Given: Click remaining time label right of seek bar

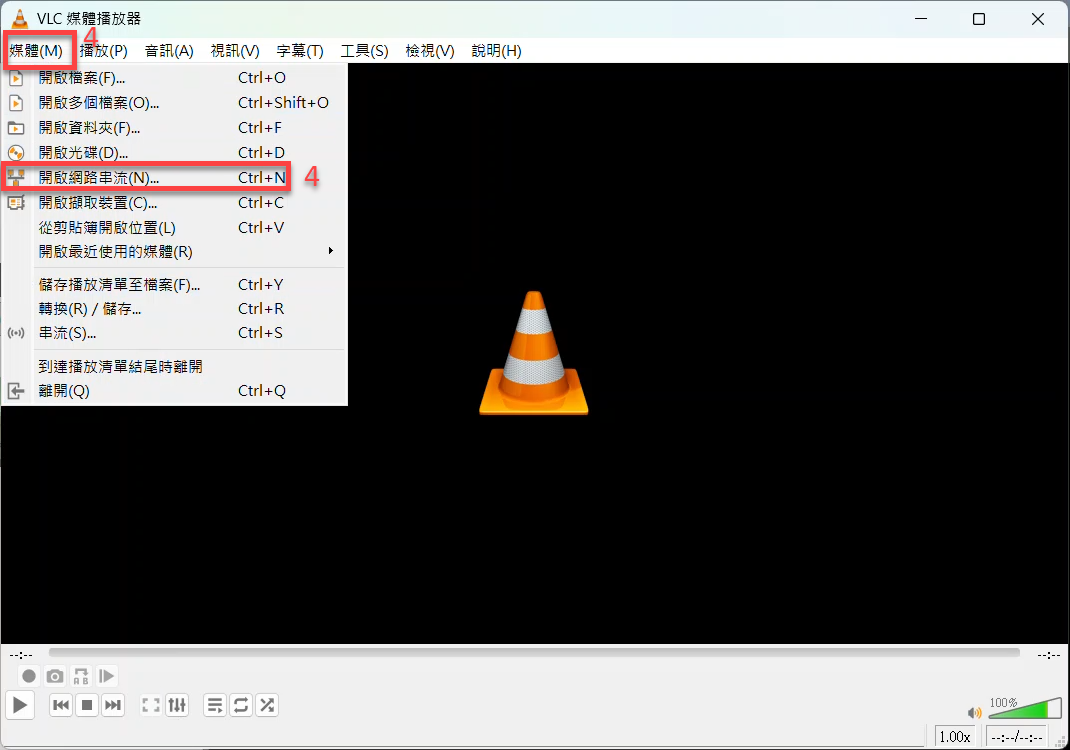Looking at the screenshot, I should coord(1049,654).
